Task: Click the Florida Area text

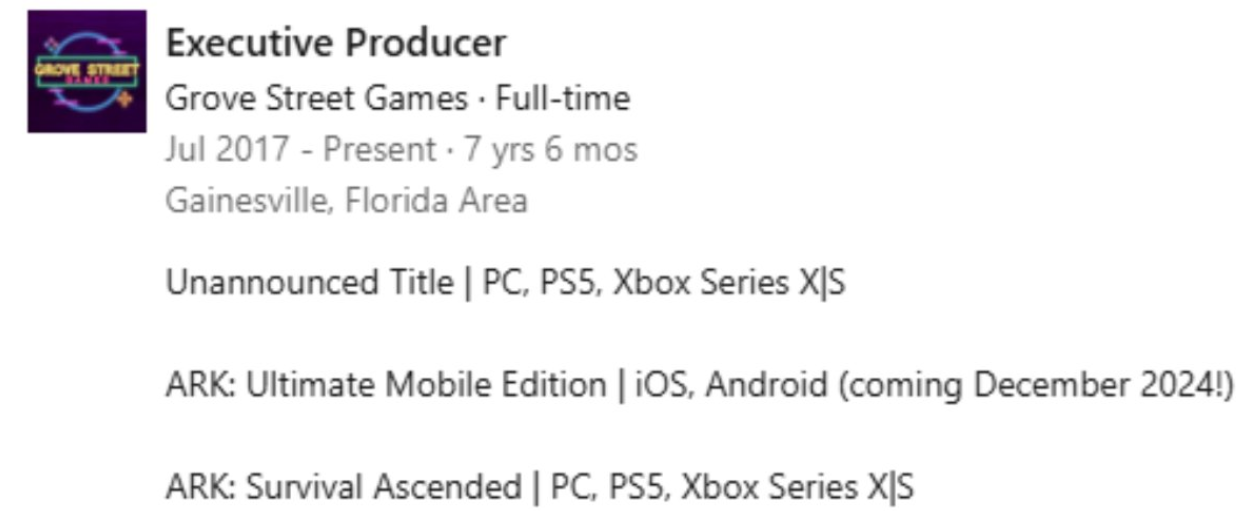Action: point(436,201)
